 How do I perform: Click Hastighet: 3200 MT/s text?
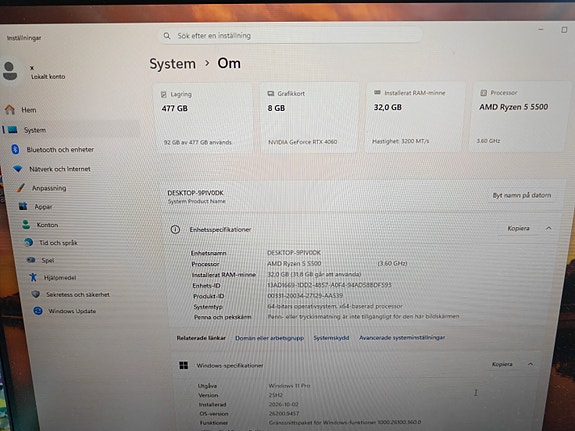point(400,141)
